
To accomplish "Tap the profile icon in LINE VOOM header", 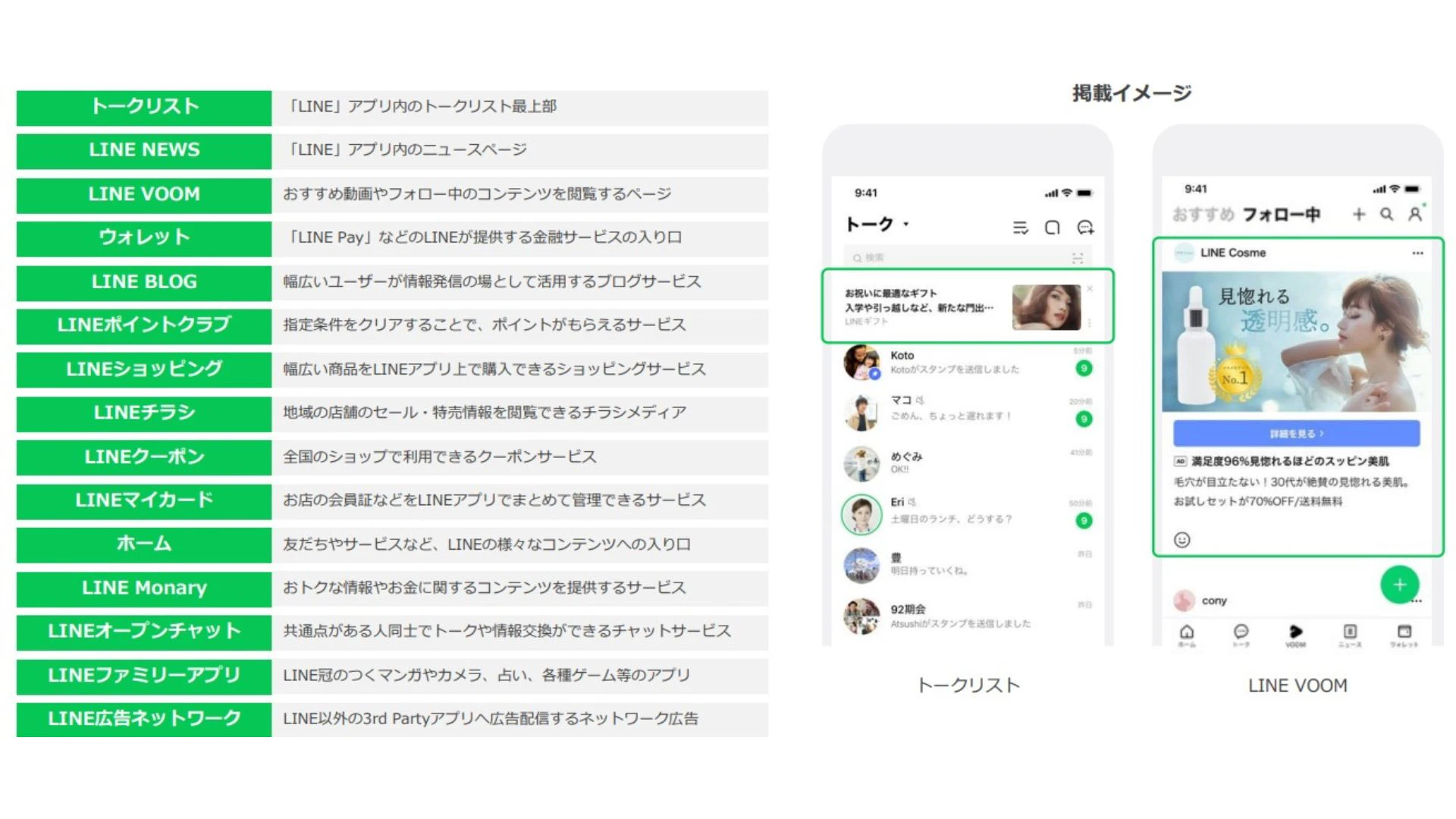I will click(1415, 215).
